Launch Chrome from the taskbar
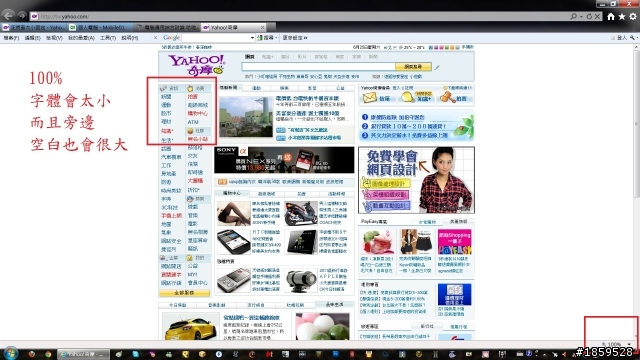This screenshot has height=360, width=640. [47, 354]
